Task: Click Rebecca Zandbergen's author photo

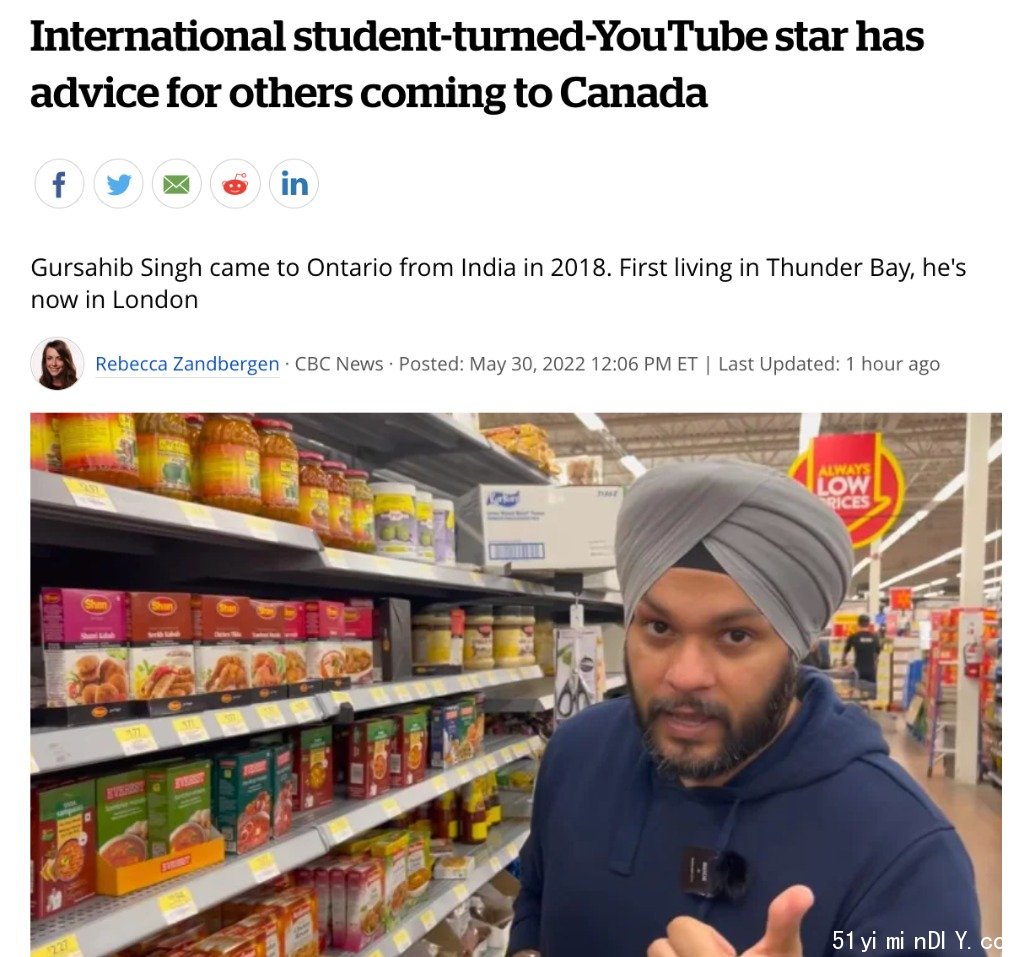Action: tap(57, 364)
